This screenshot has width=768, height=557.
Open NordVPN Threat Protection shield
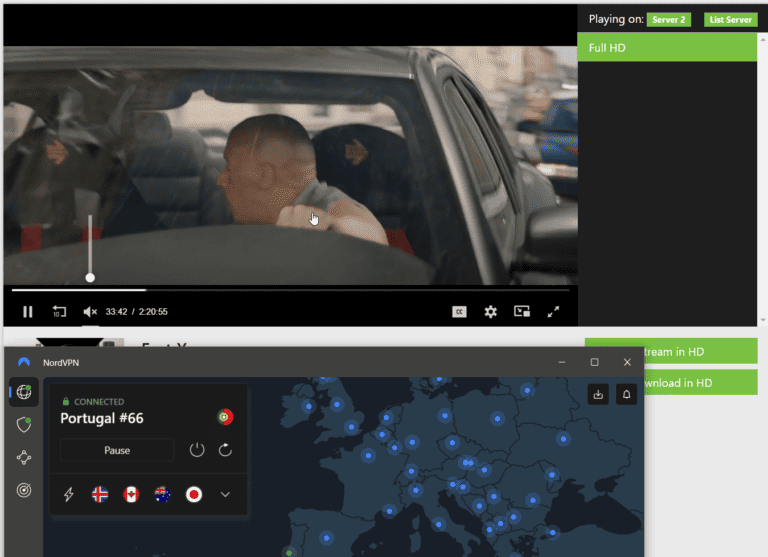click(x=24, y=424)
